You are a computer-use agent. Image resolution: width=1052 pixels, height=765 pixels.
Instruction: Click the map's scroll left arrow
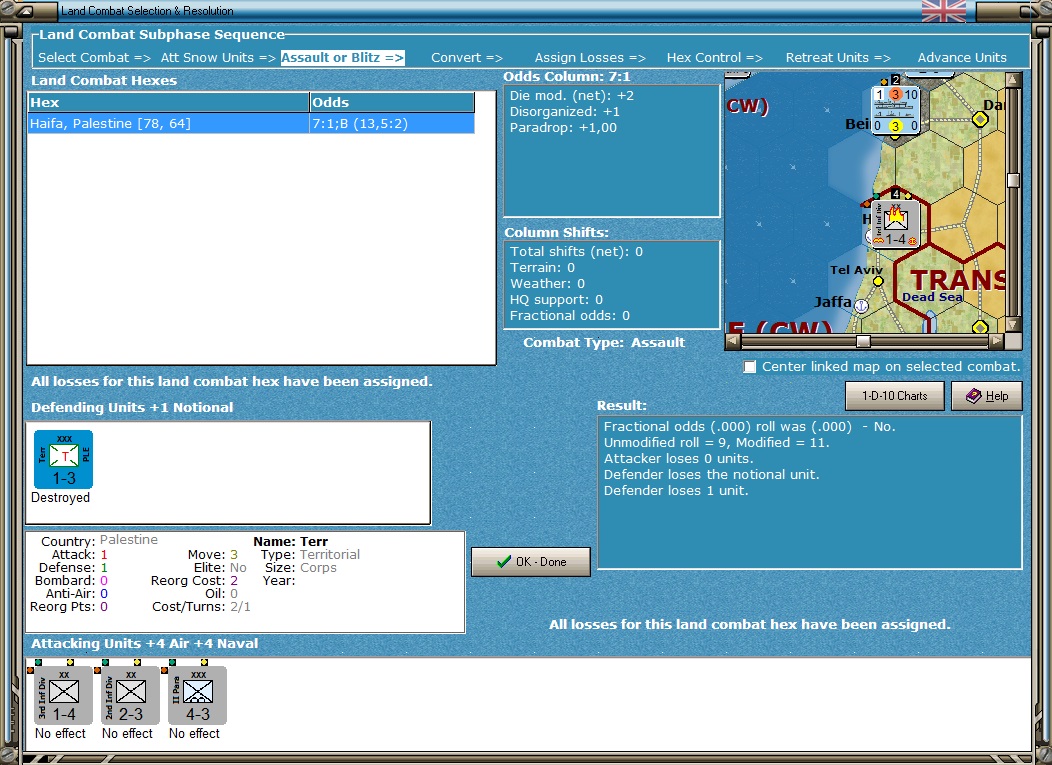click(x=733, y=342)
